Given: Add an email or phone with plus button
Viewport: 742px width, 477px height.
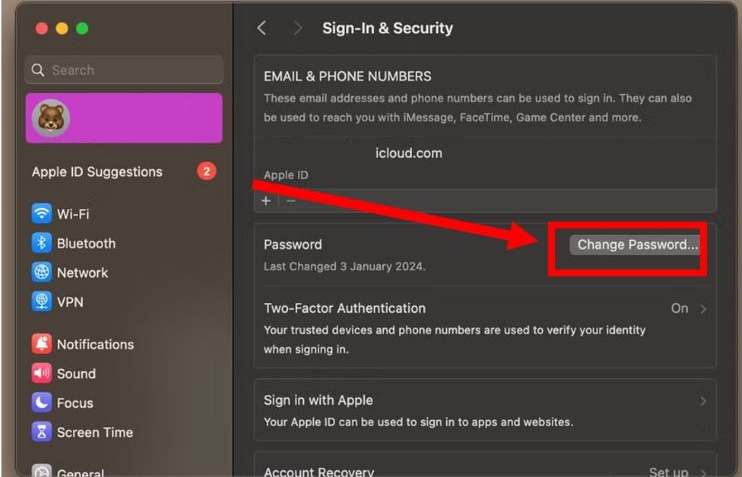Looking at the screenshot, I should pyautogui.click(x=266, y=200).
